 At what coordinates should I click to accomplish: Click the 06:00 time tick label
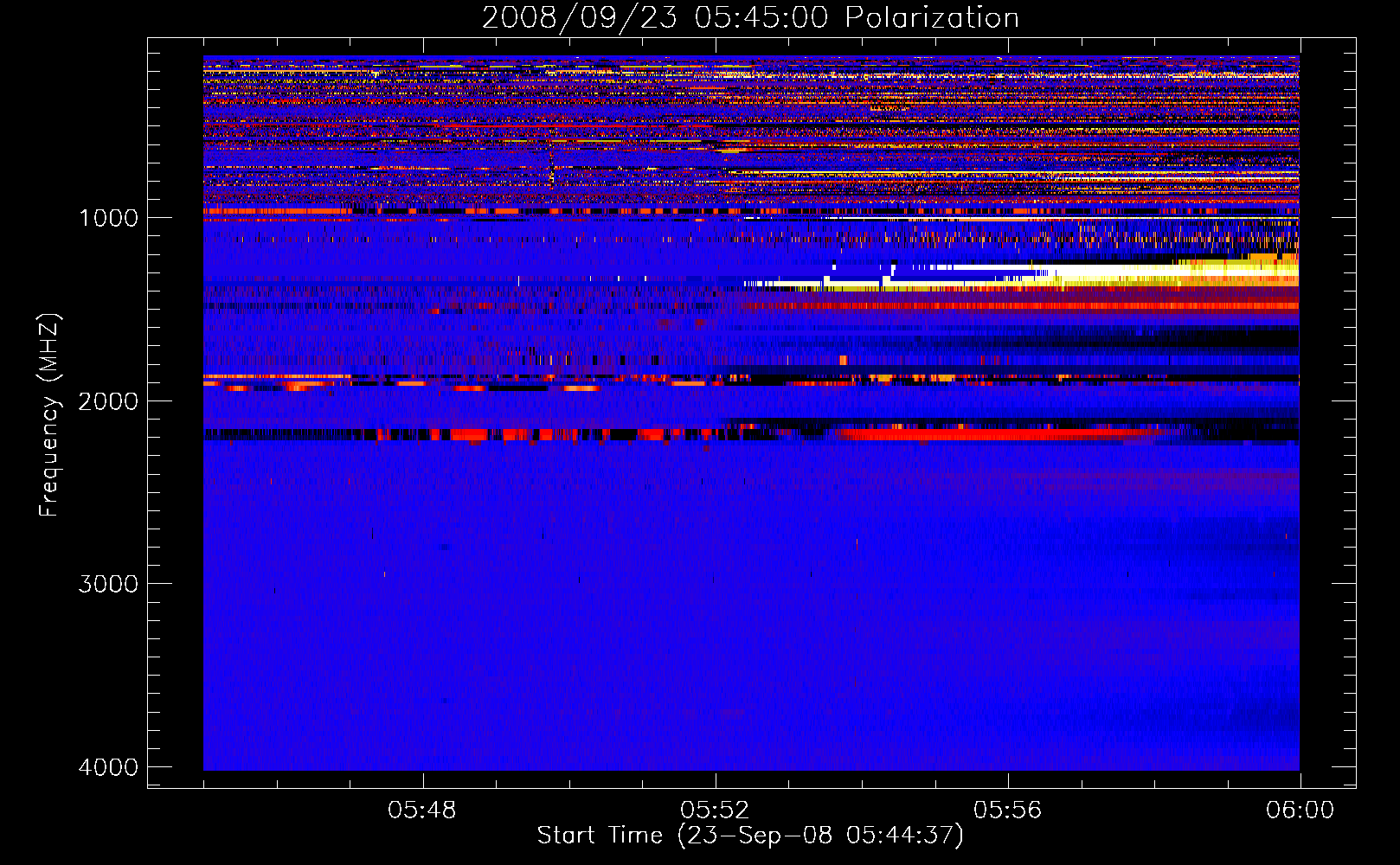[1300, 811]
